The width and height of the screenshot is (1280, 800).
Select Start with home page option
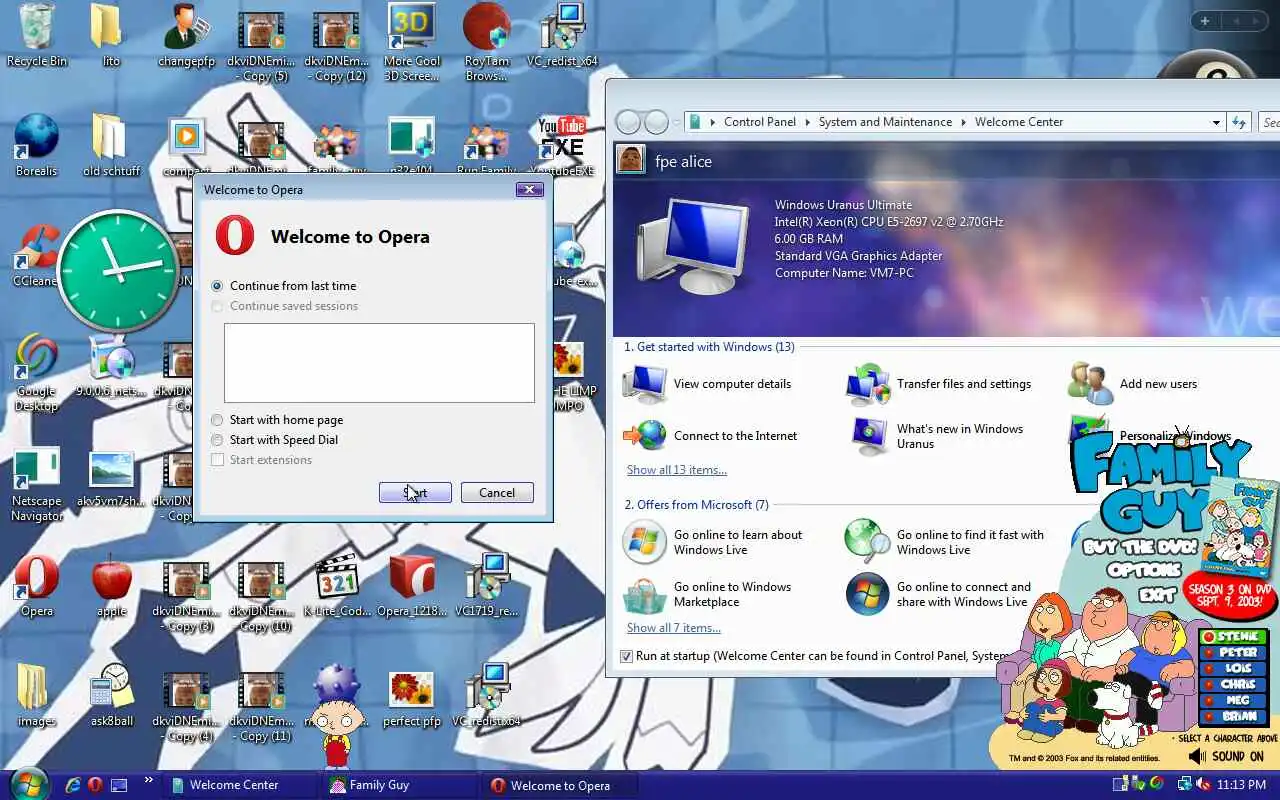[x=277, y=420]
